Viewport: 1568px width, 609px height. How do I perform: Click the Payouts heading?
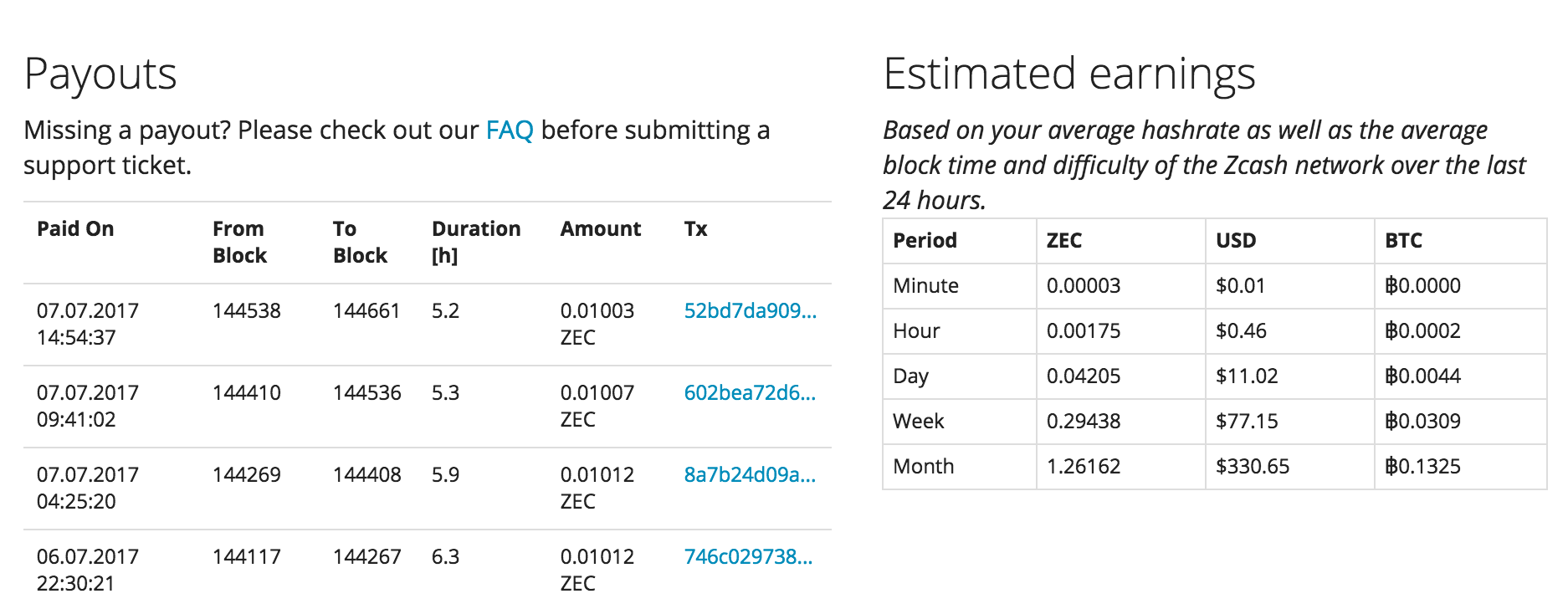click(x=100, y=74)
